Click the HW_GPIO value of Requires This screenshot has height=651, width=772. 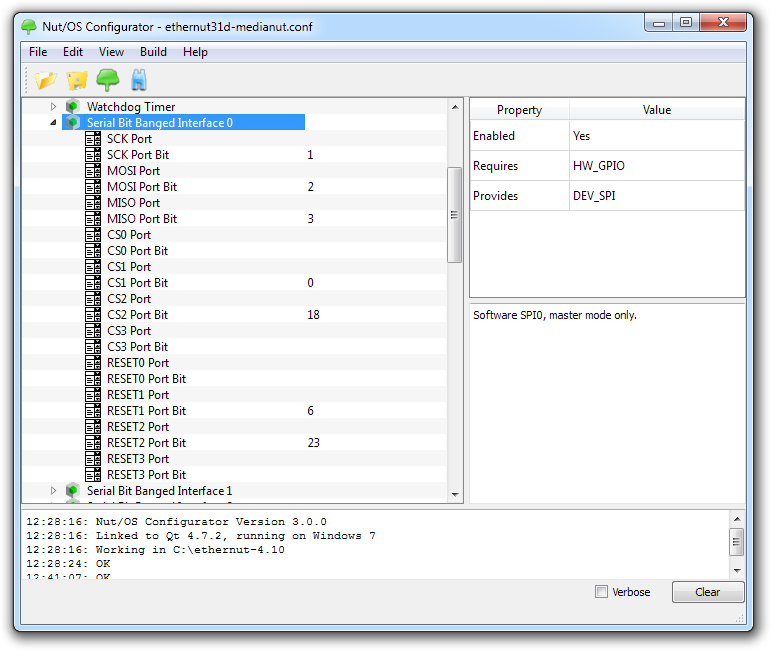click(x=599, y=166)
